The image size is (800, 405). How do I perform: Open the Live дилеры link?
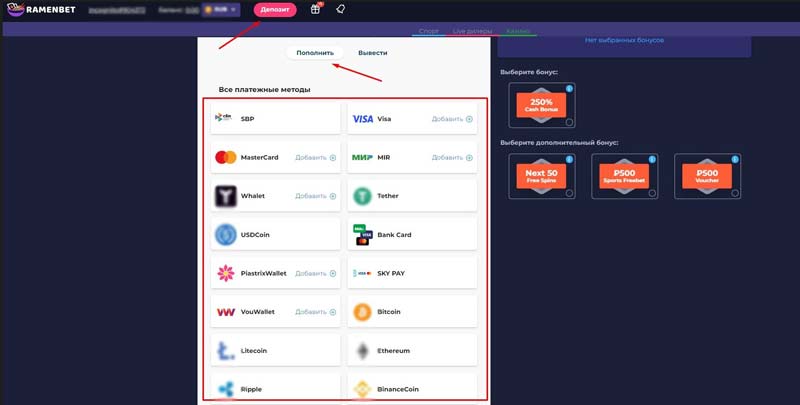click(x=472, y=31)
